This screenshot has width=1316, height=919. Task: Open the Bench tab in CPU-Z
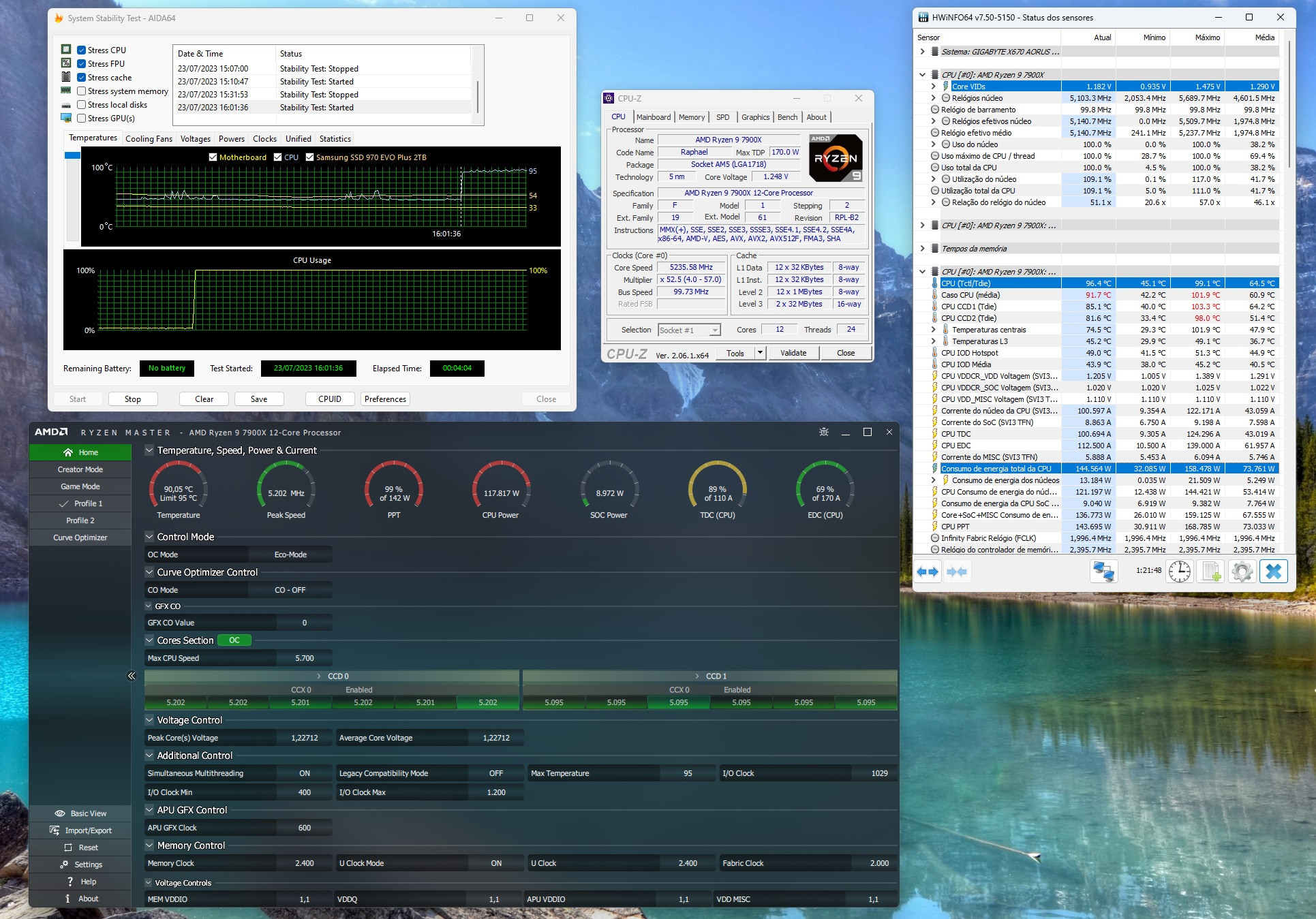click(787, 117)
